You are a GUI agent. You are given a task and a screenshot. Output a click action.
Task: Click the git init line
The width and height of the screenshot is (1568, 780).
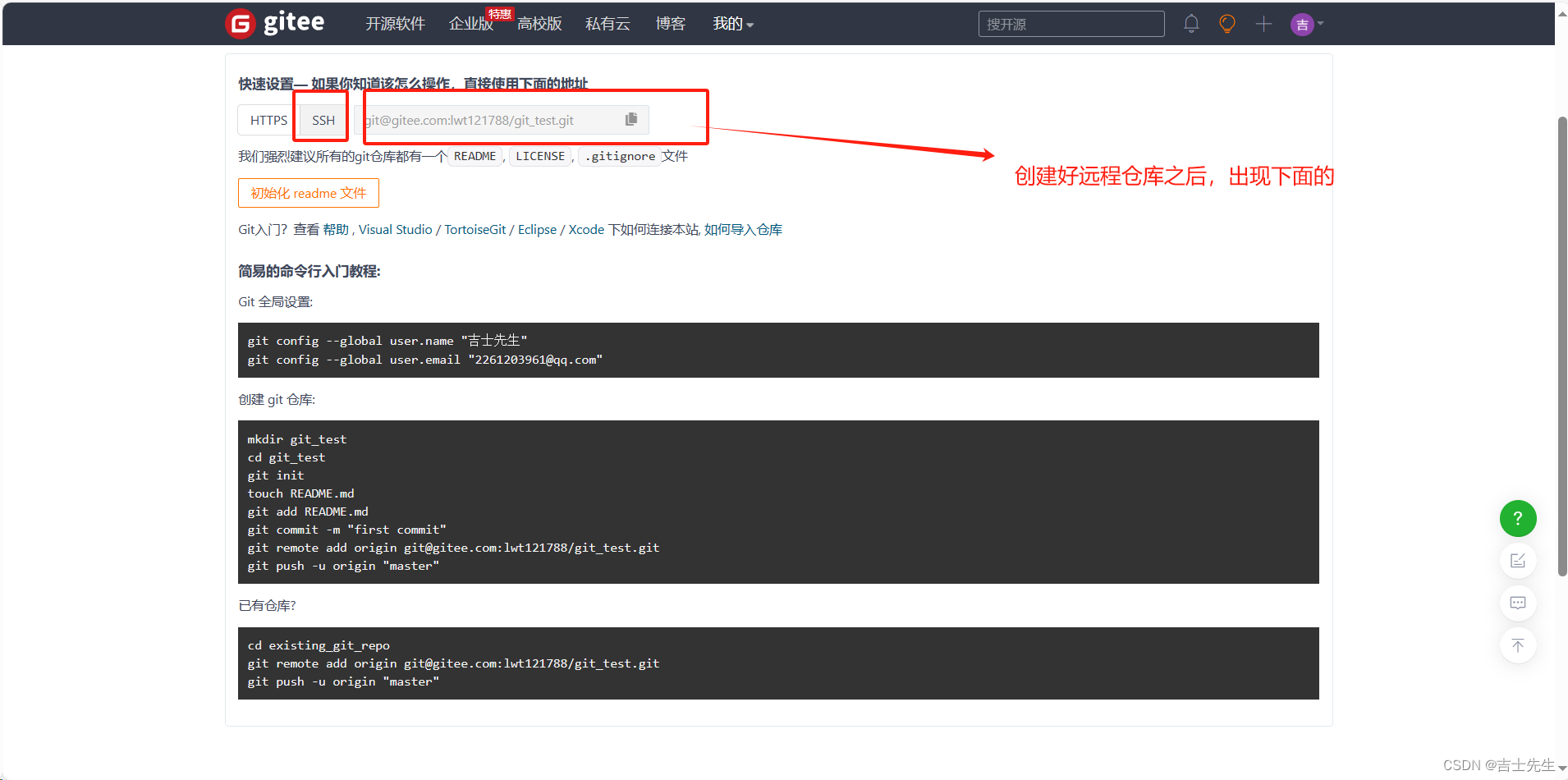tap(276, 475)
